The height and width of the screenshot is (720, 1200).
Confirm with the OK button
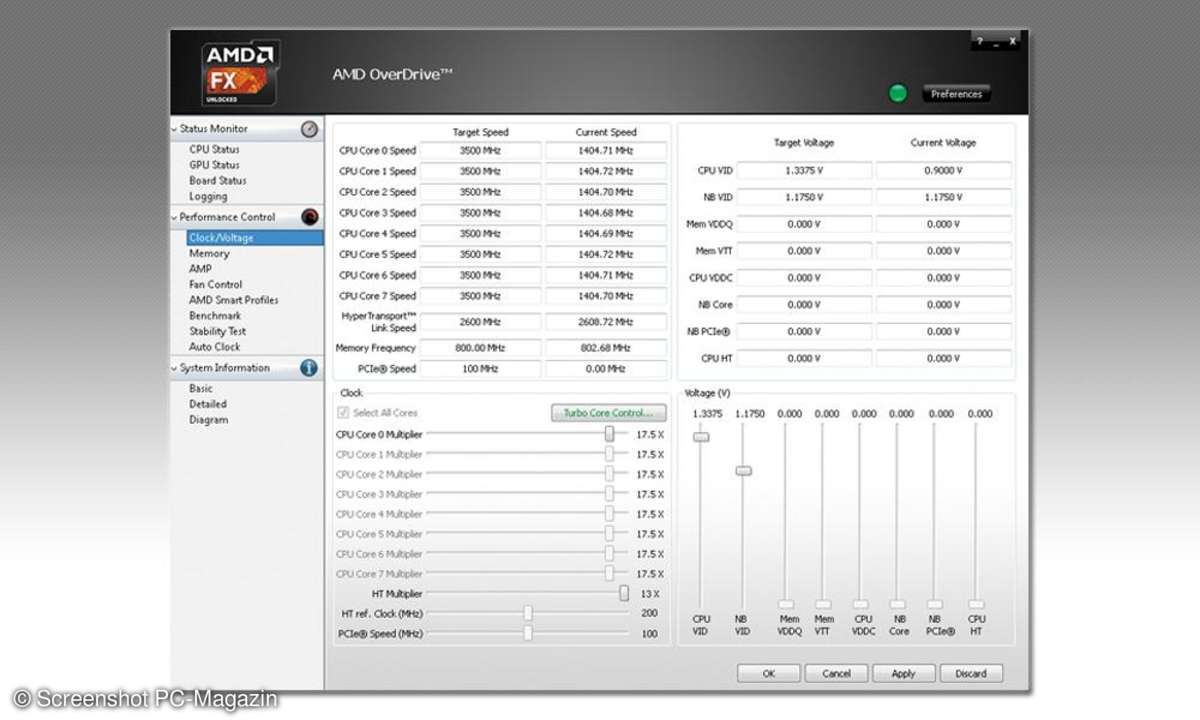click(x=768, y=673)
